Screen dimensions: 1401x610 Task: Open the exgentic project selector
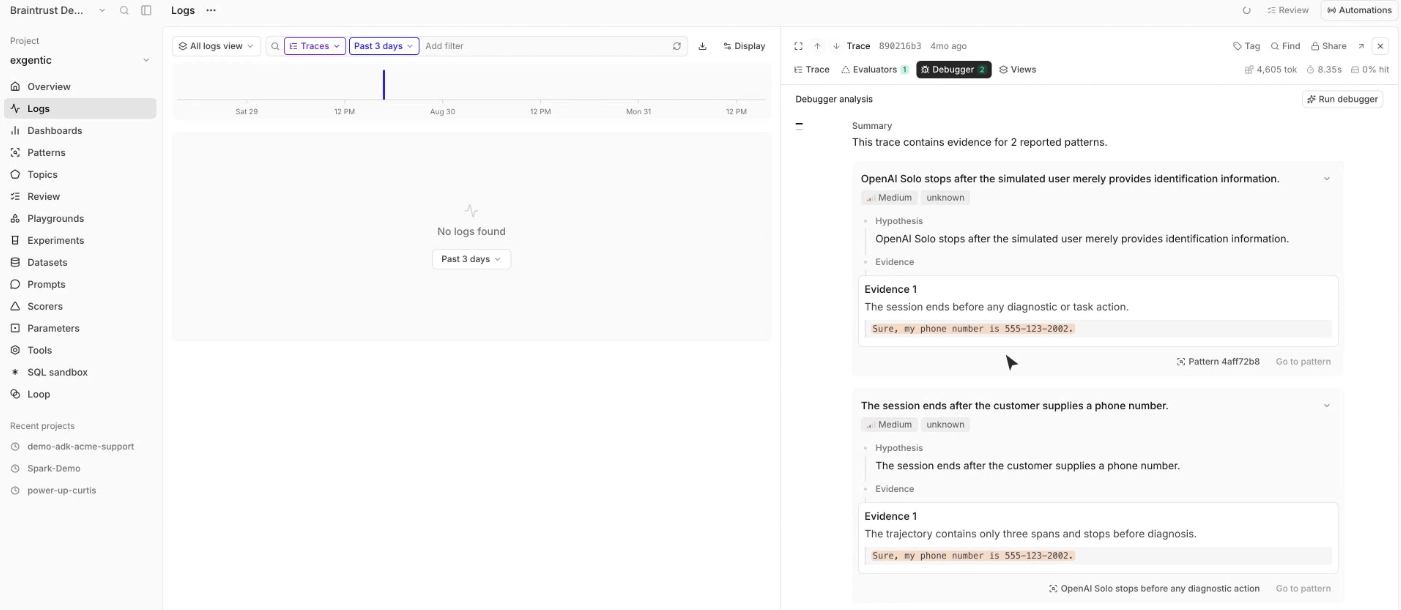coord(80,60)
